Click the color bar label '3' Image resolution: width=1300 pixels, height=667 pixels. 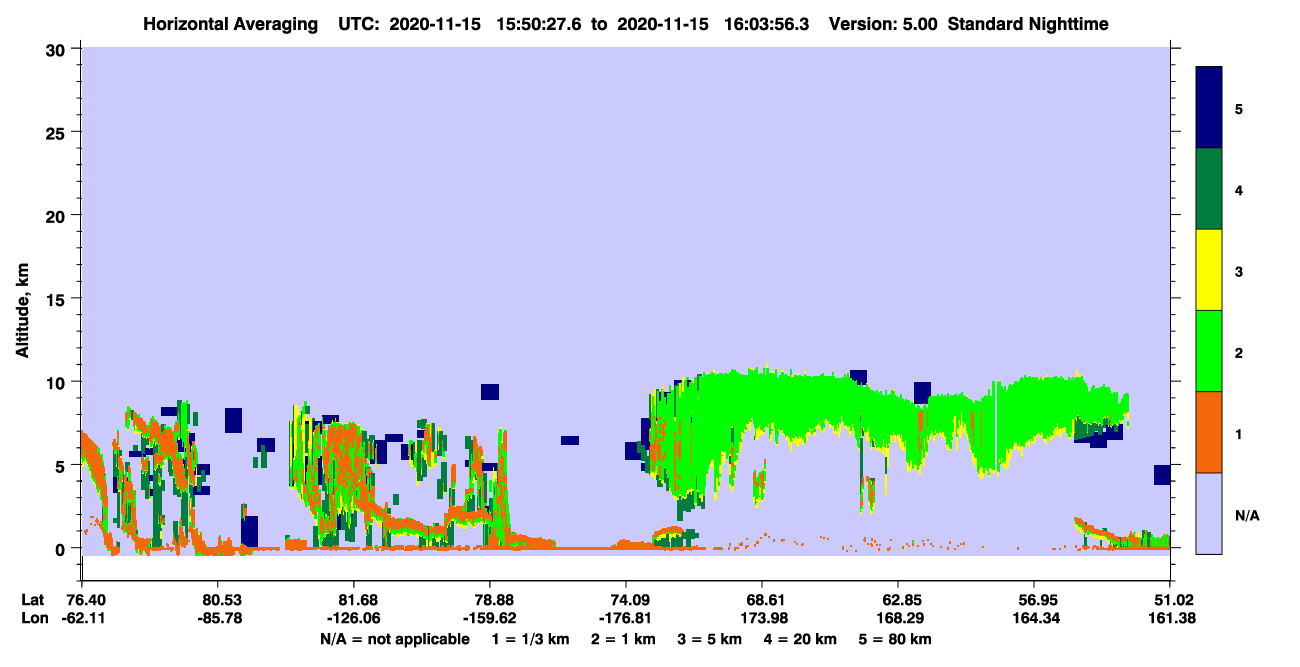tap(1238, 271)
